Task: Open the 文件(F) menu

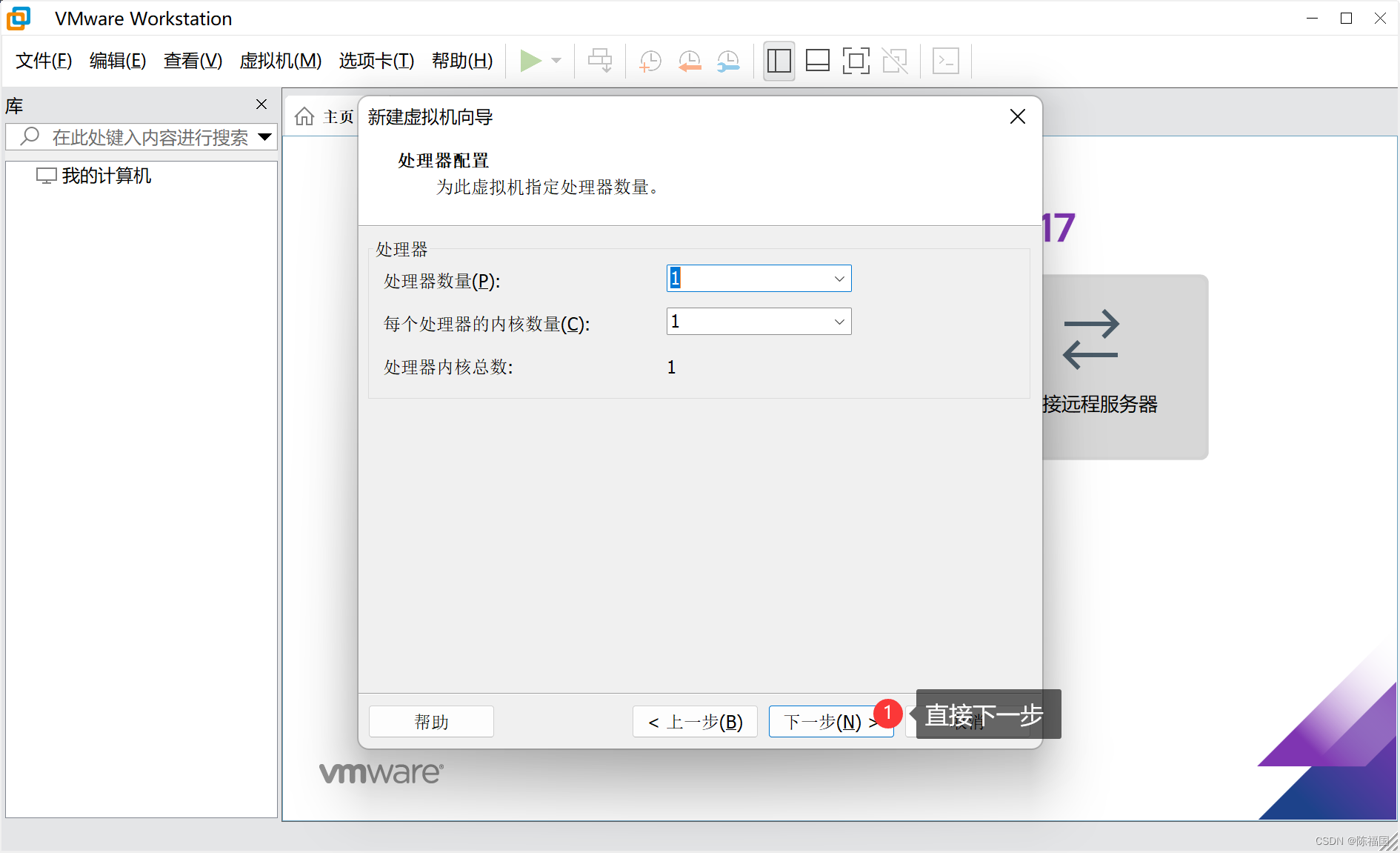Action: click(44, 61)
